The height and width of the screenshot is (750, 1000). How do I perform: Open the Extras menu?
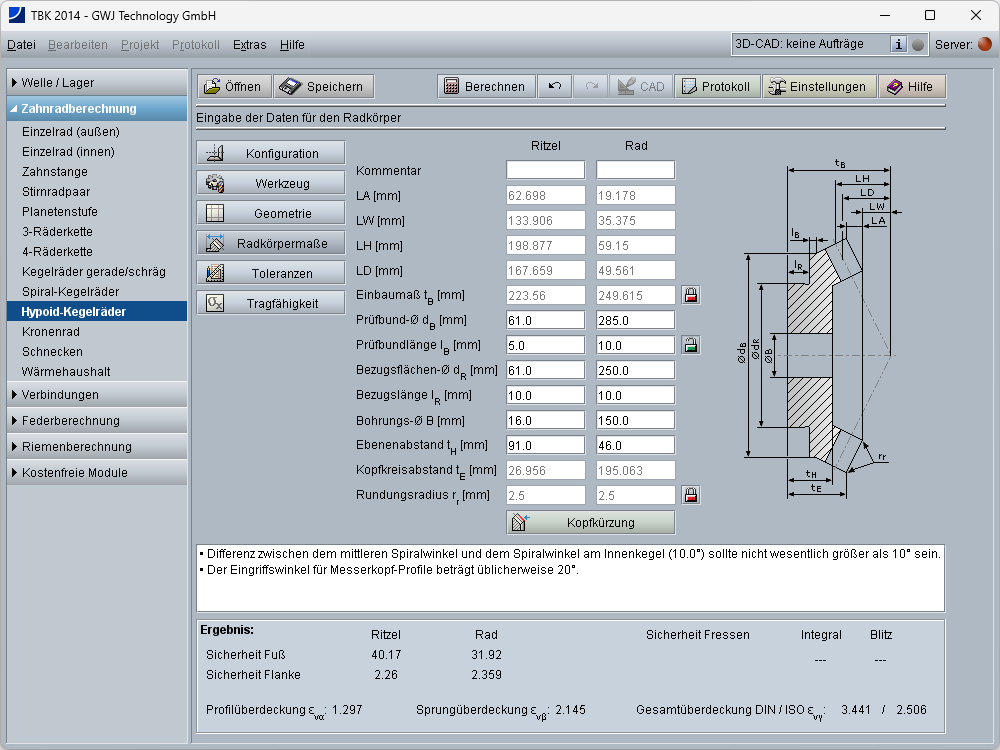point(249,45)
